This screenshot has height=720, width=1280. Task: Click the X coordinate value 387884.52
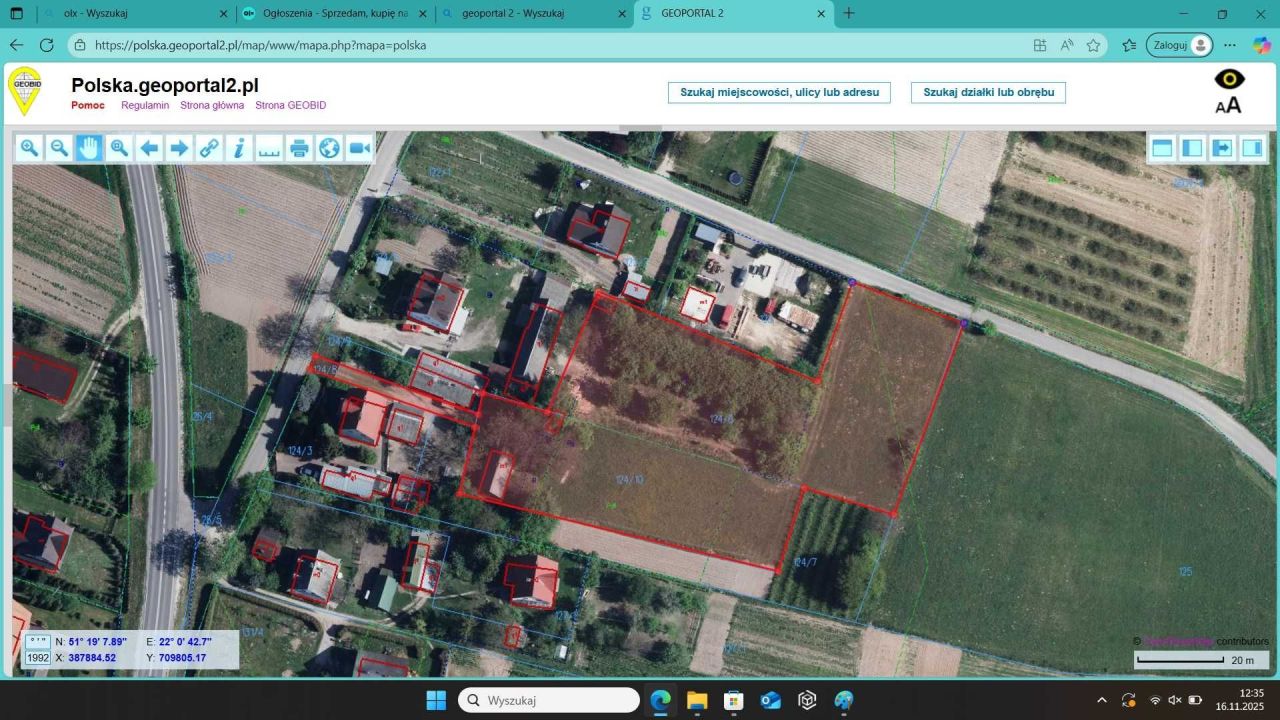pos(92,658)
